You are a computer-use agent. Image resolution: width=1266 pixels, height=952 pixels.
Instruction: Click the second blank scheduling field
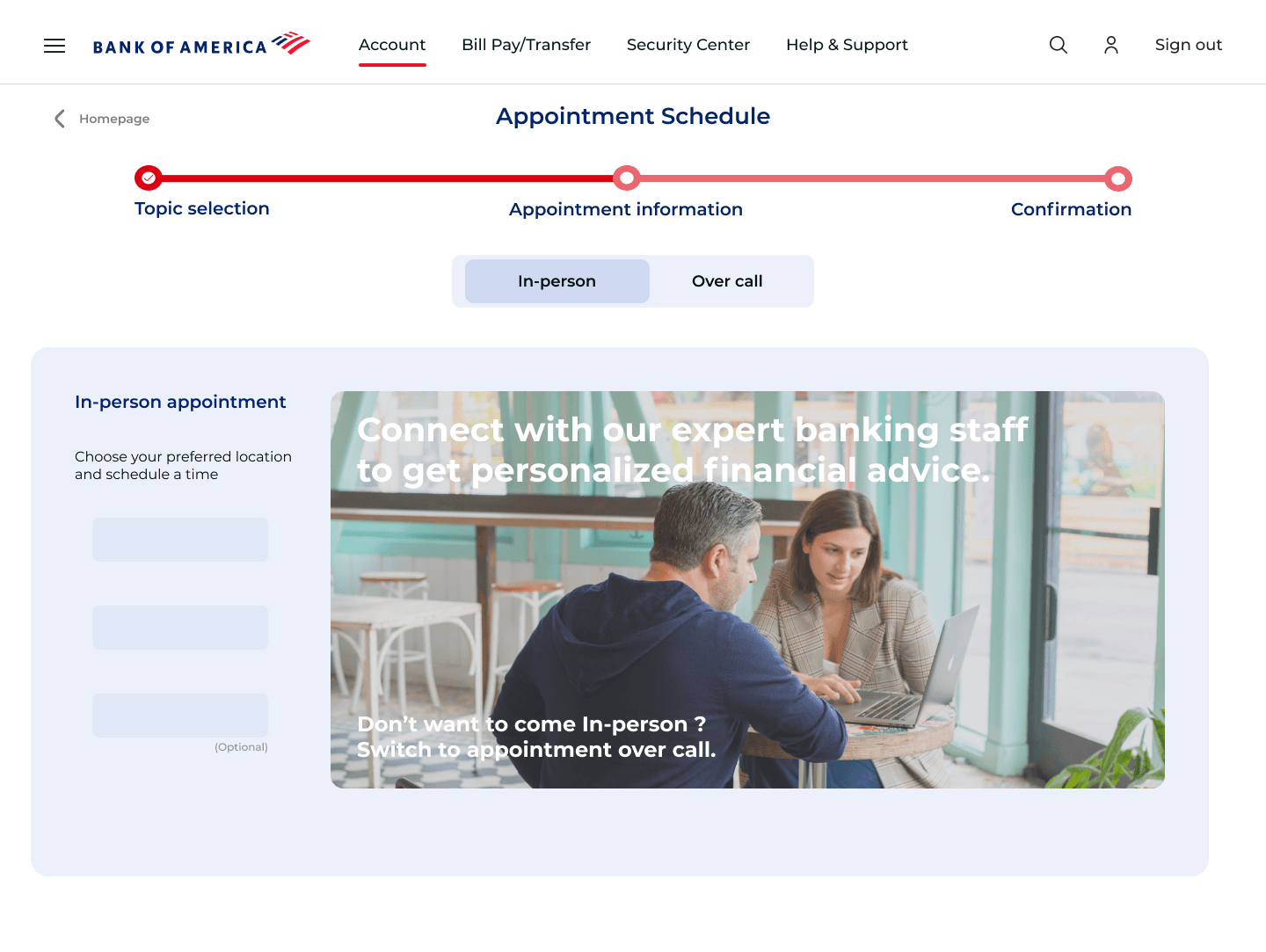[180, 628]
